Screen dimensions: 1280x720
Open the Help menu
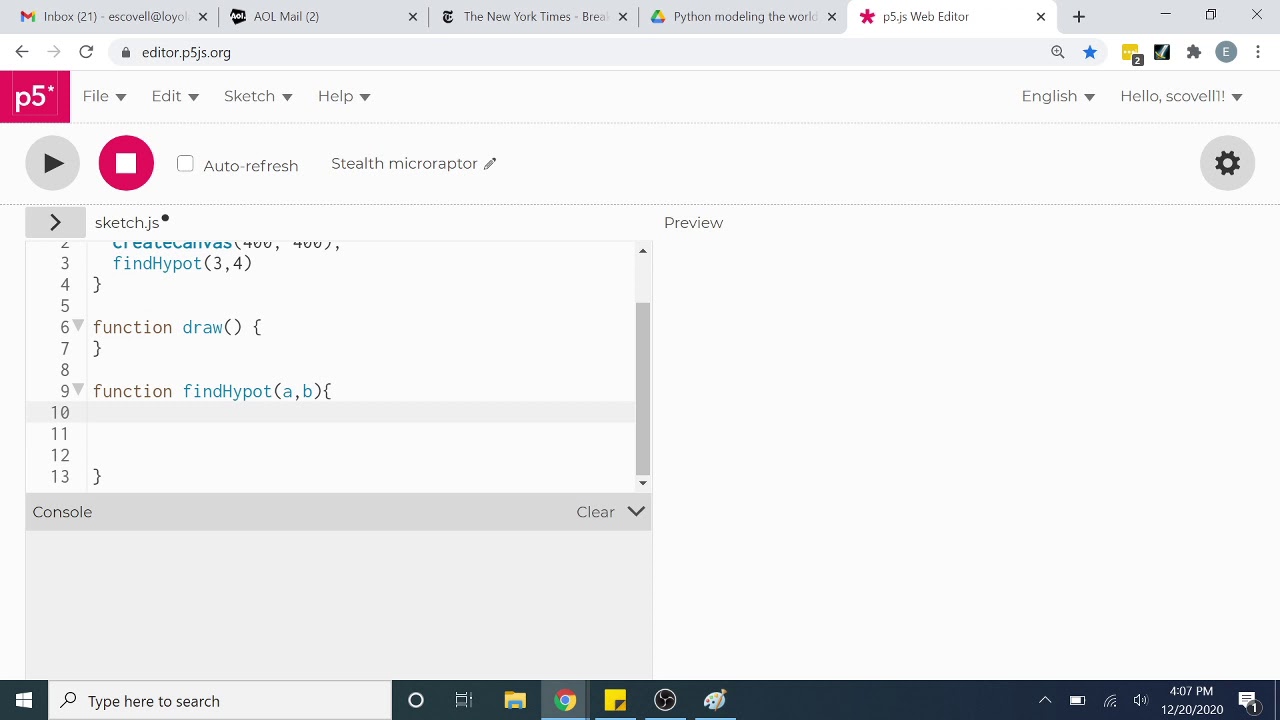(344, 96)
